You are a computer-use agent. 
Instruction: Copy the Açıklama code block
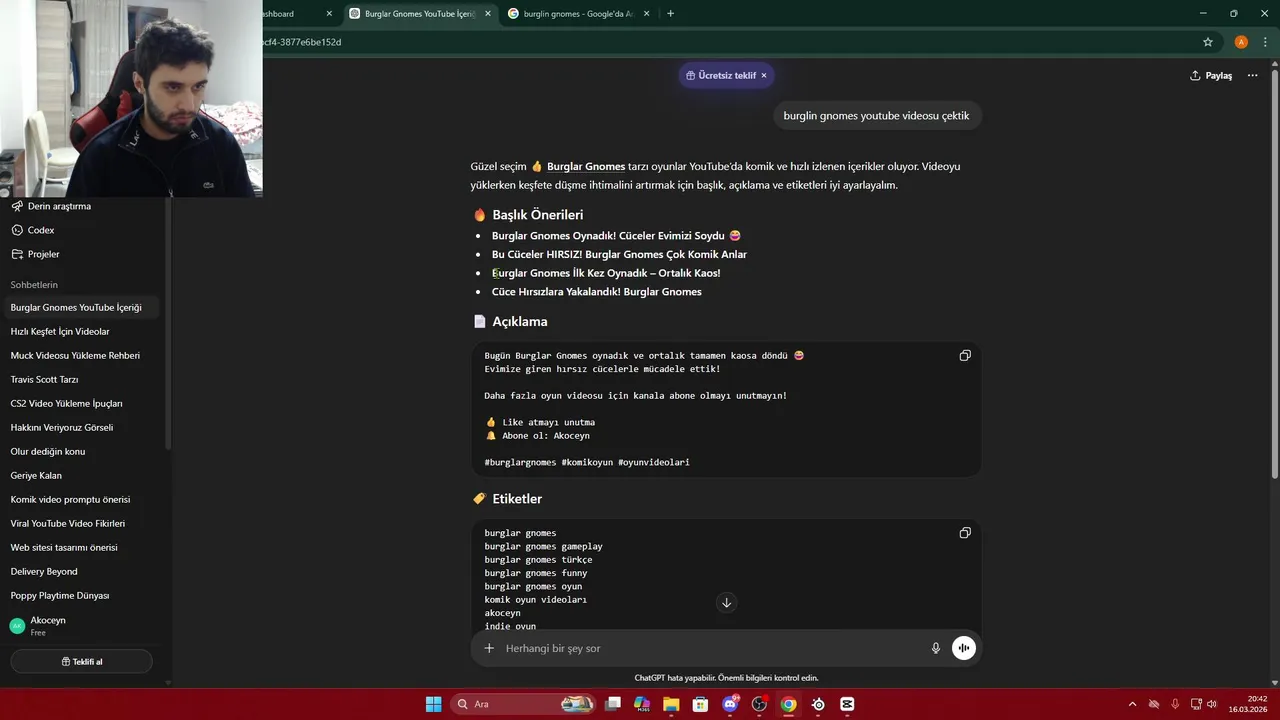965,356
